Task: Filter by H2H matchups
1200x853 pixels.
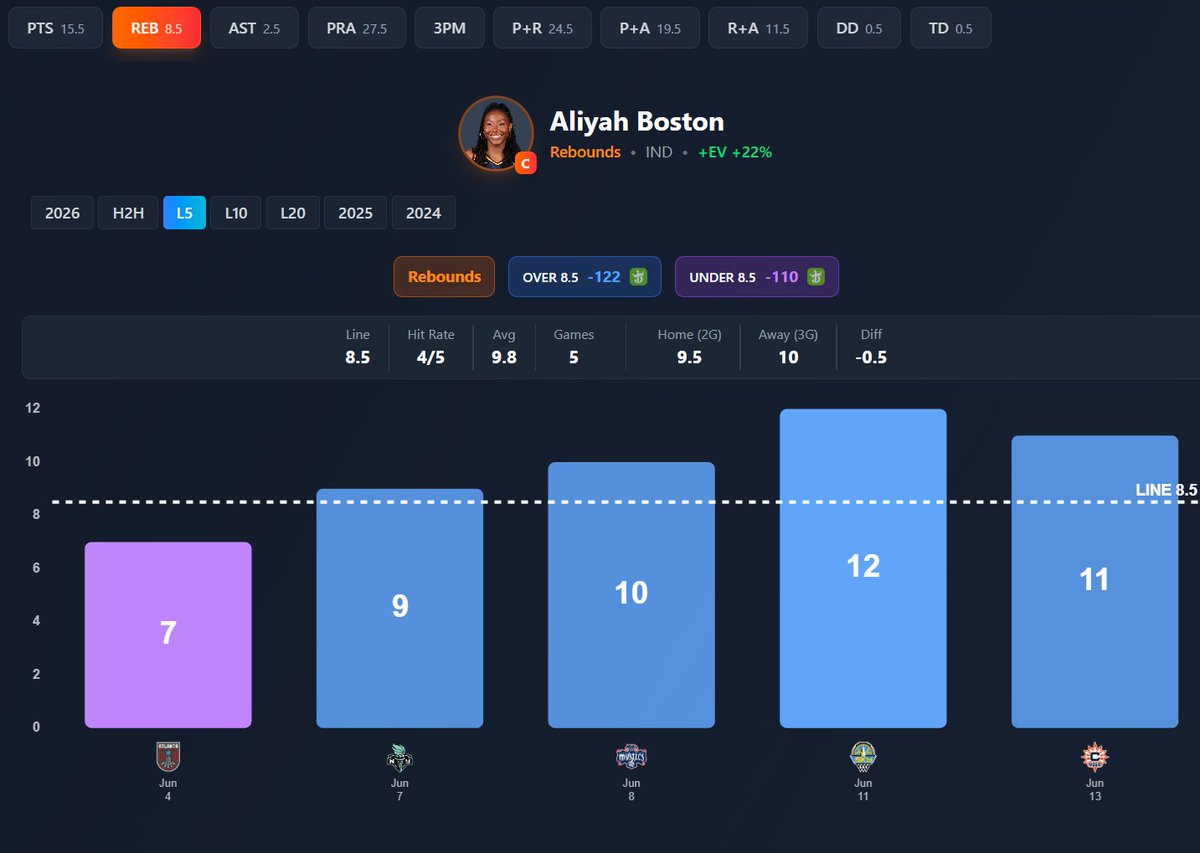Action: coord(128,213)
